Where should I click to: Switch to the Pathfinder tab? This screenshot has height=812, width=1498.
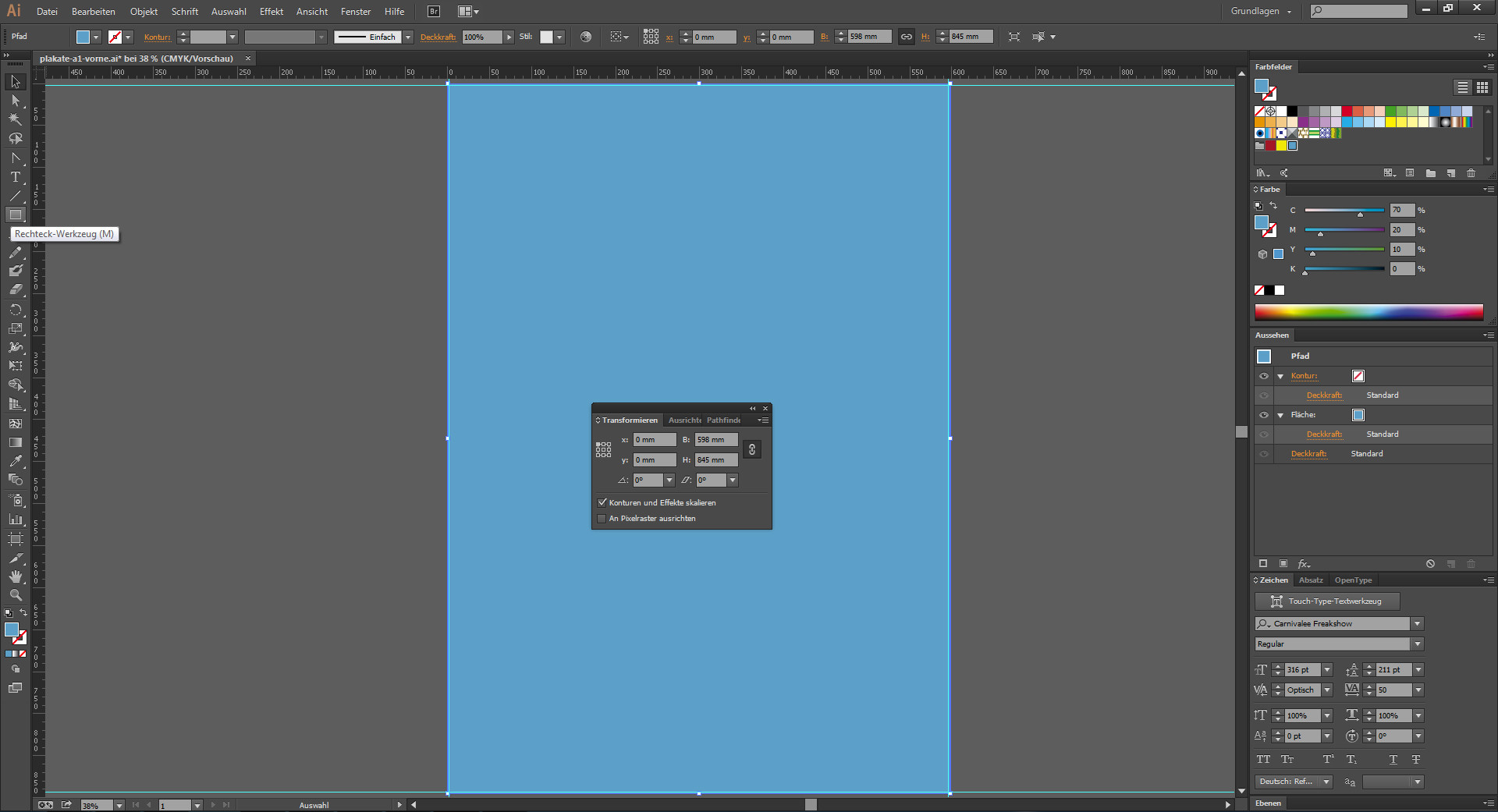coord(723,420)
